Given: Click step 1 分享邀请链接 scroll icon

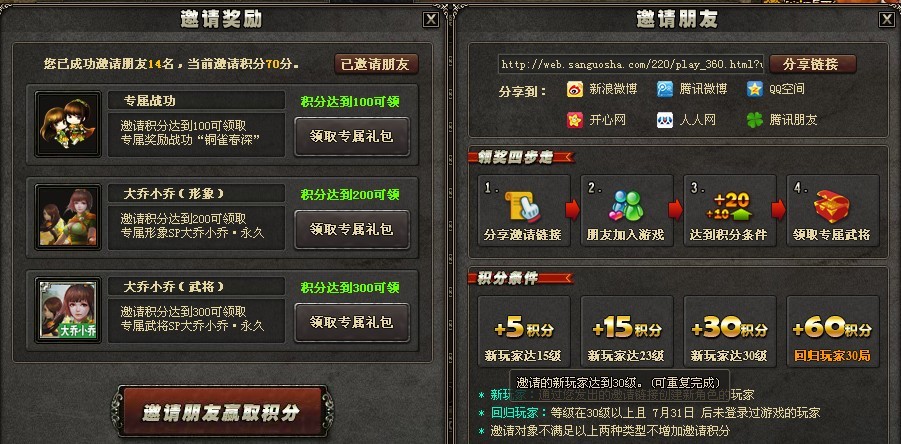Looking at the screenshot, I should coord(523,206).
